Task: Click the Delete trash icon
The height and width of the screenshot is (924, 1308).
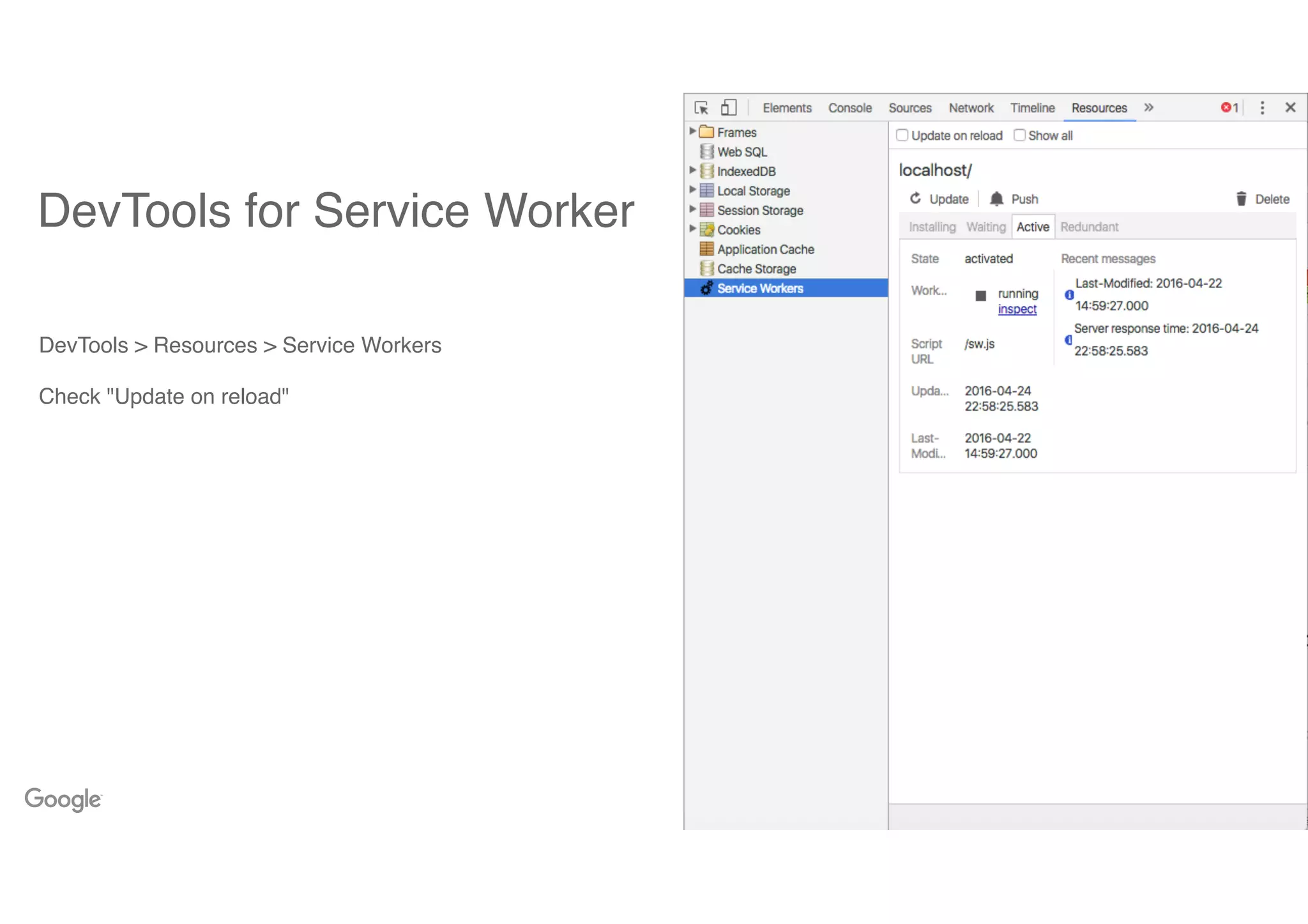Action: point(1241,199)
